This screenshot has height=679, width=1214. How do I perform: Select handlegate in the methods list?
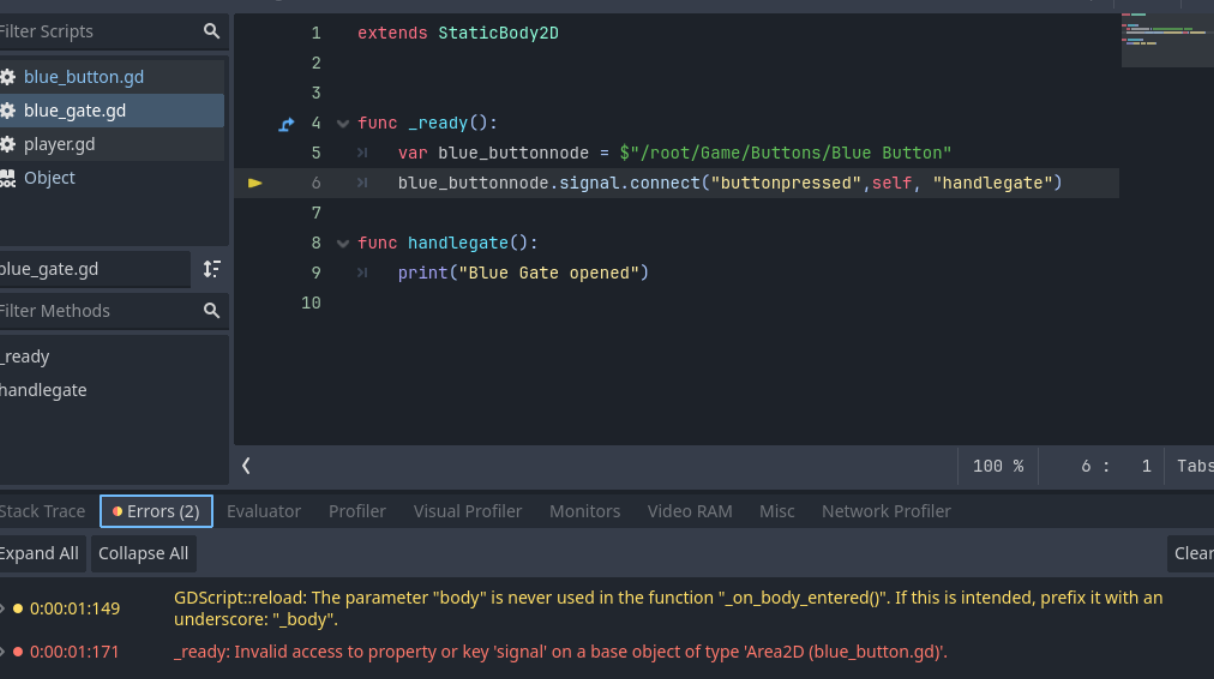point(44,390)
